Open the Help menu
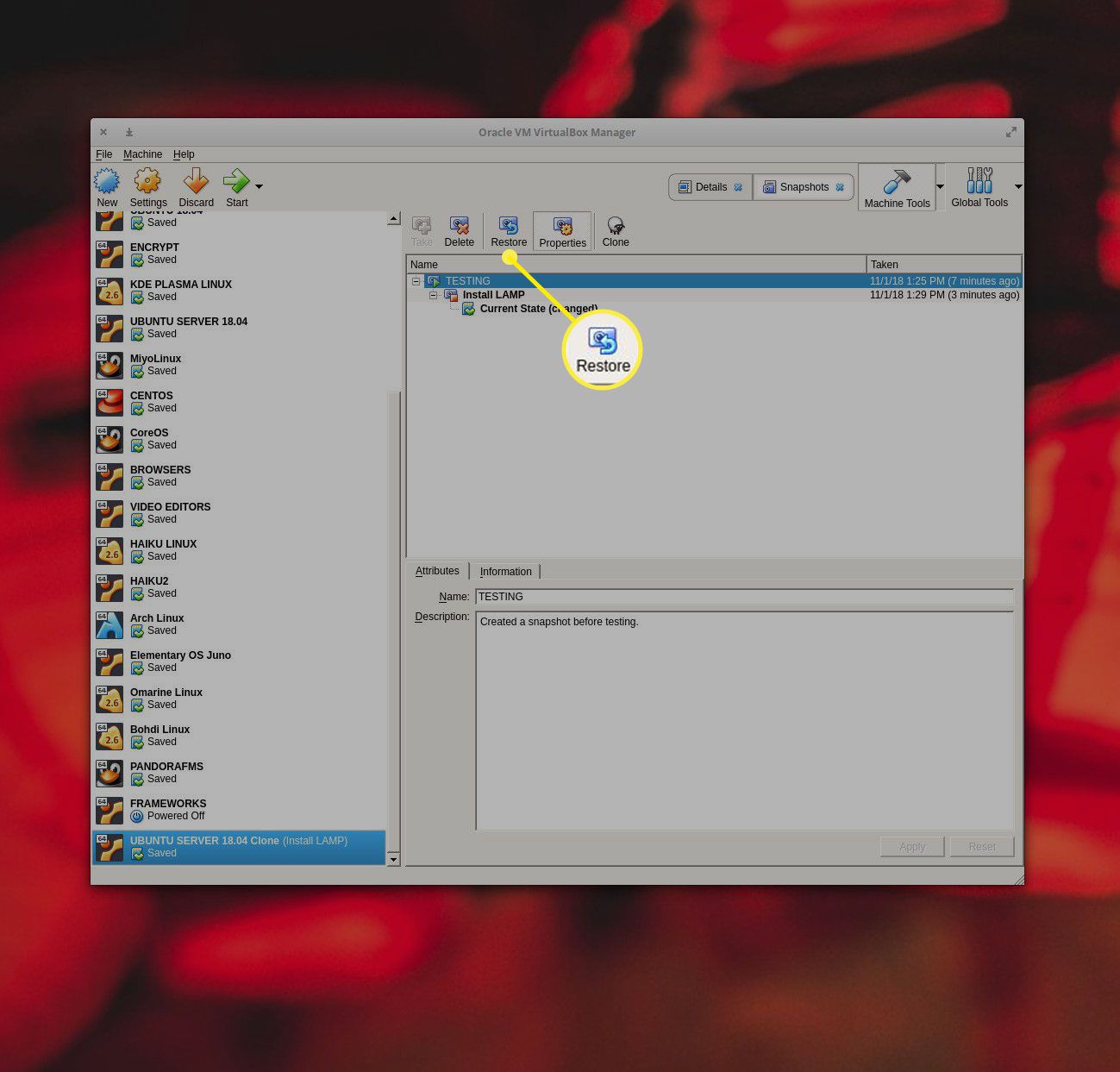 [184, 154]
